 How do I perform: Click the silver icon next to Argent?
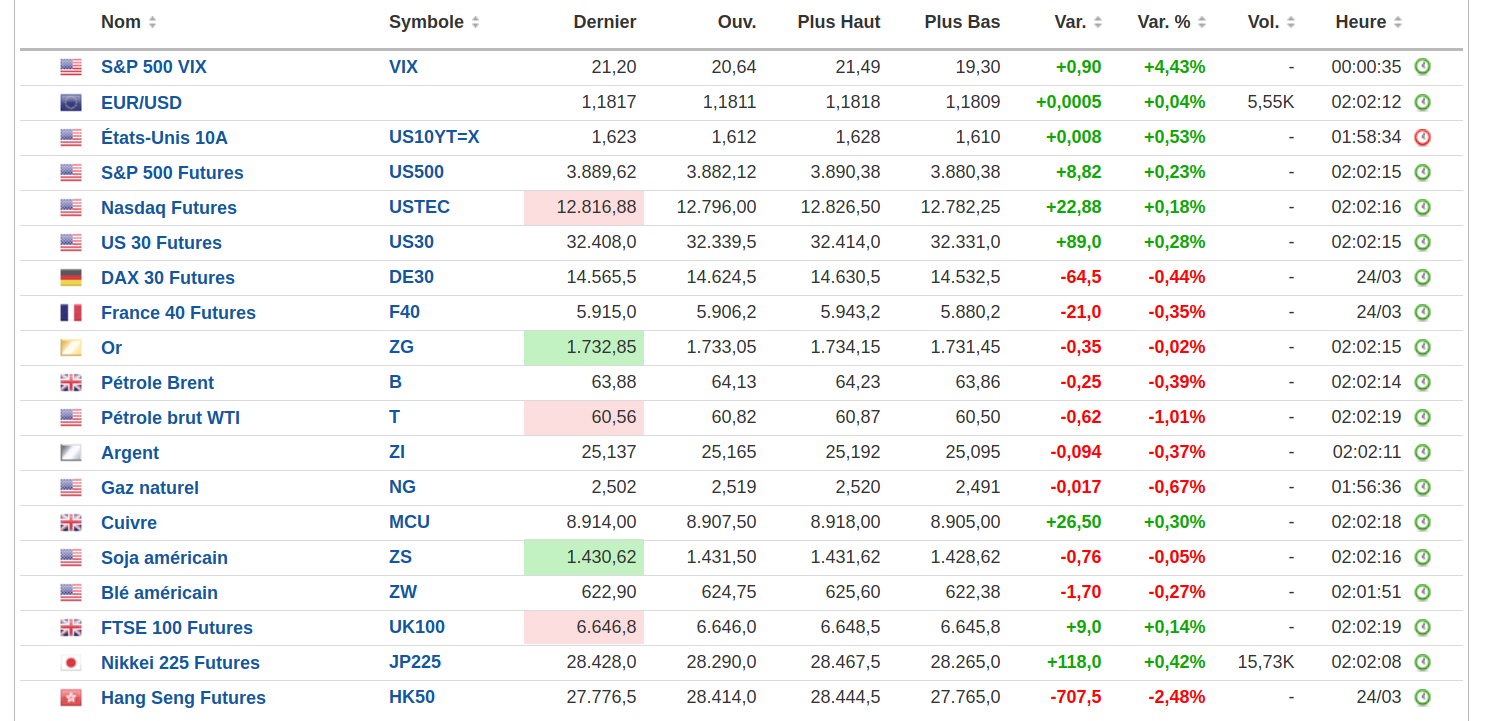coord(71,453)
